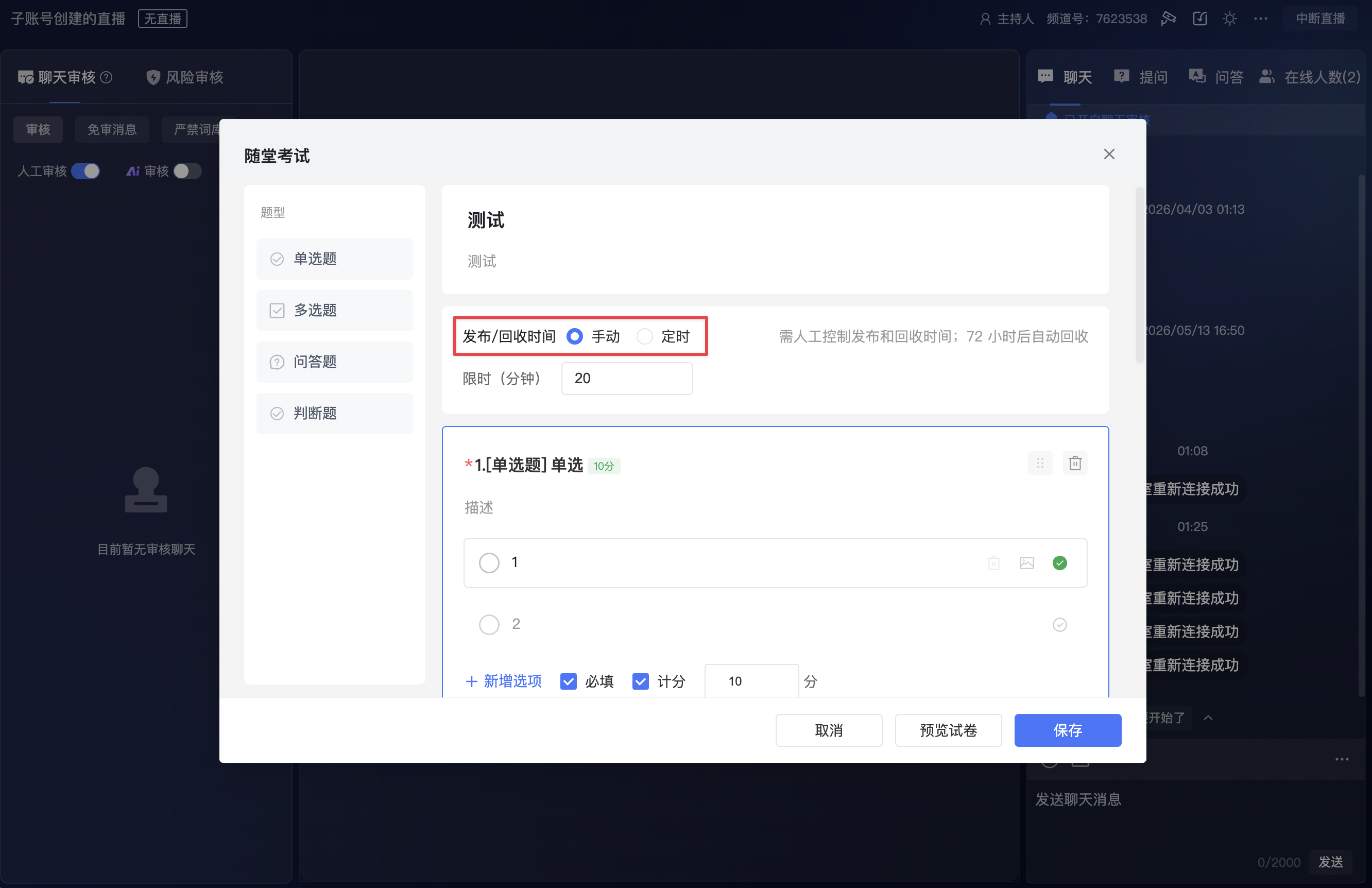The width and height of the screenshot is (1372, 888).
Task: Collapse the chevron near chat bottom notice
Action: [x=1208, y=718]
